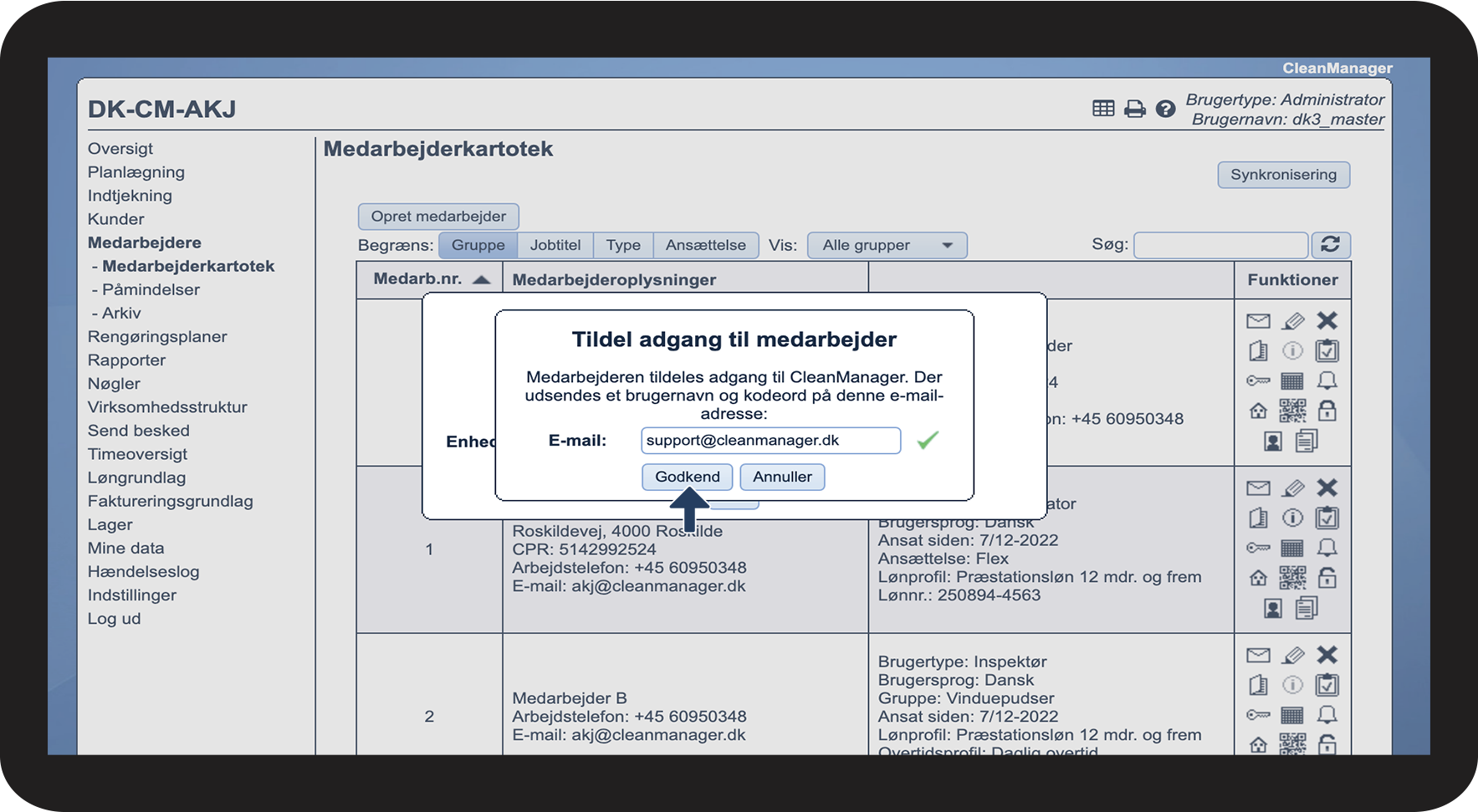Open Lønprofil-related Løngrundlag menu item
The width and height of the screenshot is (1478, 812).
coord(137,477)
